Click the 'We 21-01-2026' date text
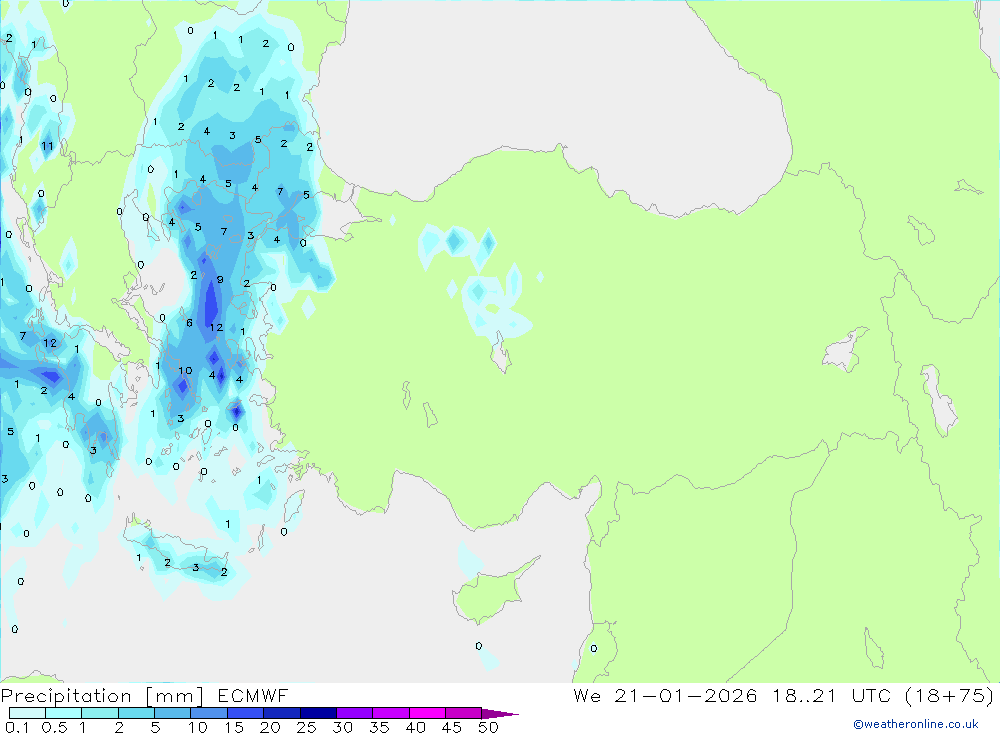 (x=665, y=695)
